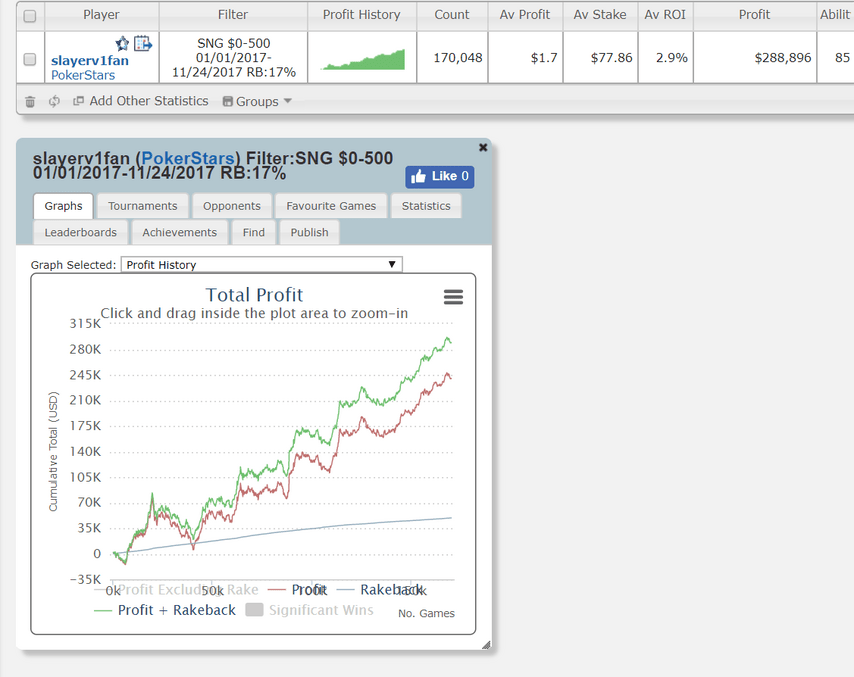Go to the Find tab
This screenshot has width=854, height=677.
click(x=254, y=232)
